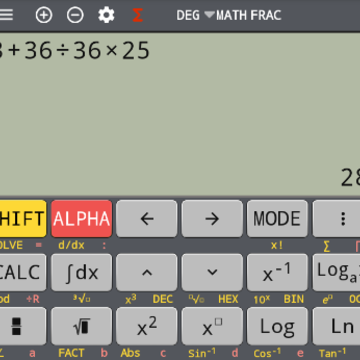This screenshot has height=360, width=360.
Task: Tap the Log key
Action: pyautogui.click(x=277, y=326)
